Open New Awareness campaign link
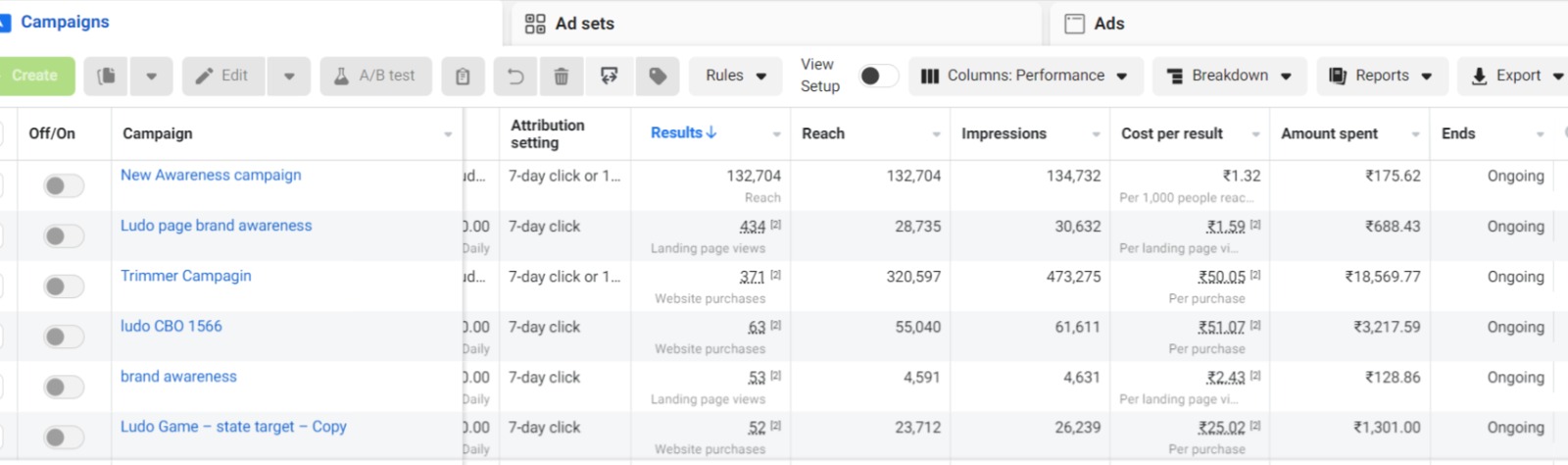1568x465 pixels. [211, 175]
